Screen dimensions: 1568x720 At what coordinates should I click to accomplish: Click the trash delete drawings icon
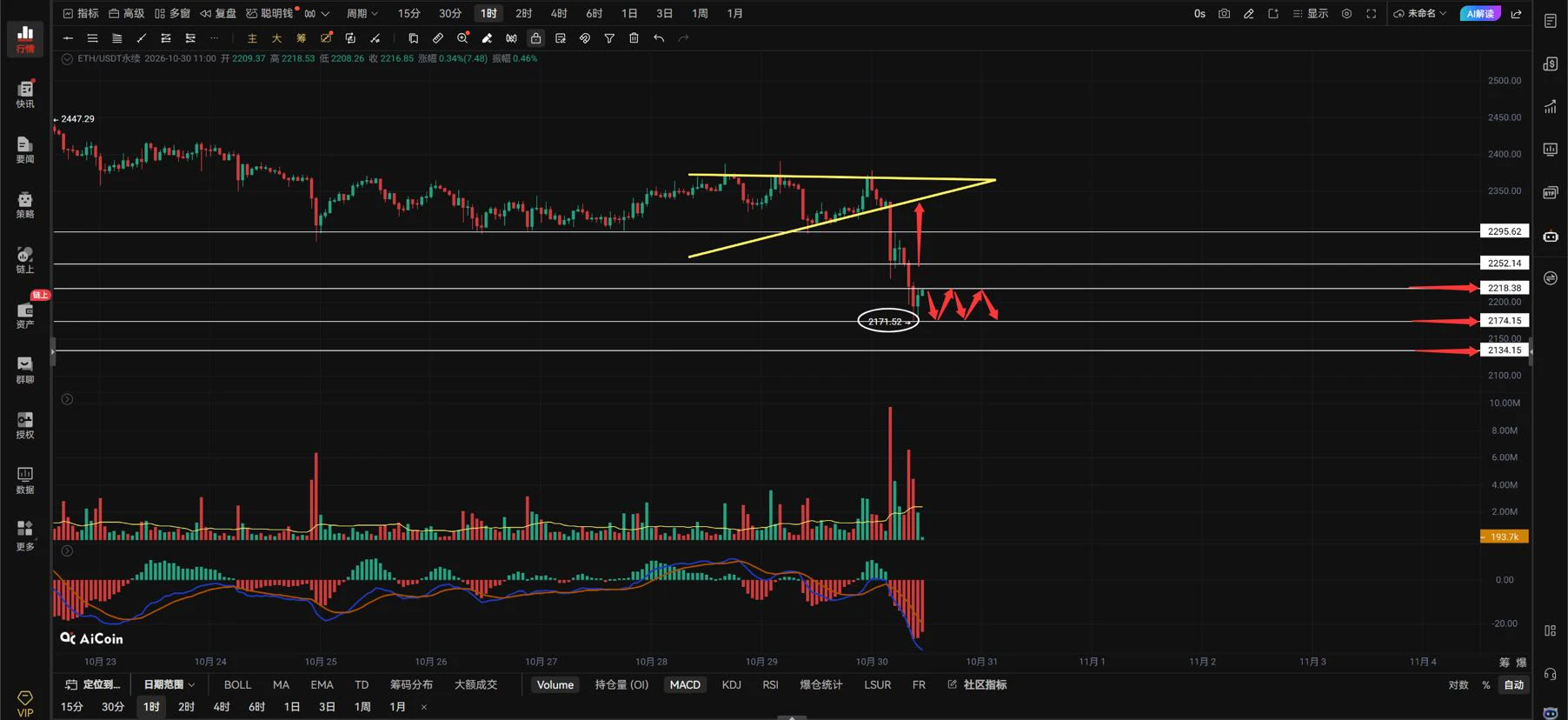pos(634,38)
